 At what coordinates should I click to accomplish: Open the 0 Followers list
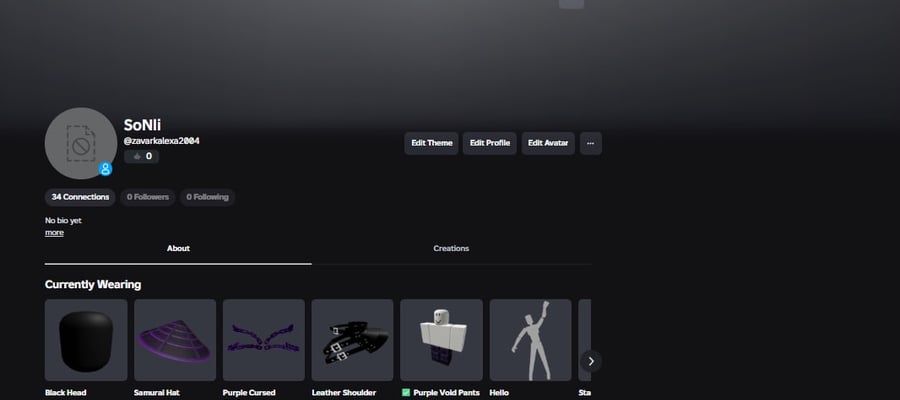pos(148,197)
